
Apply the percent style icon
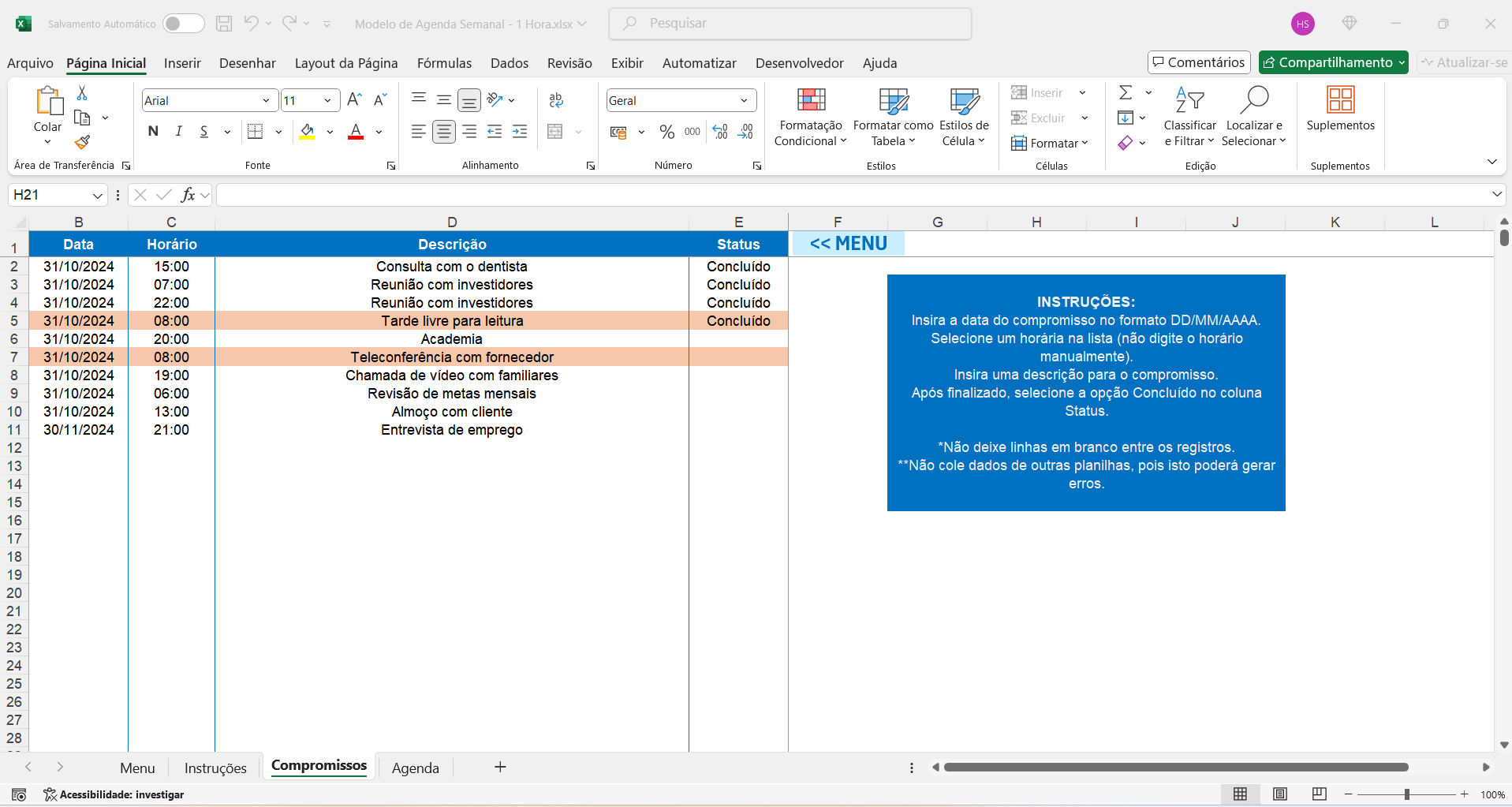[x=667, y=132]
